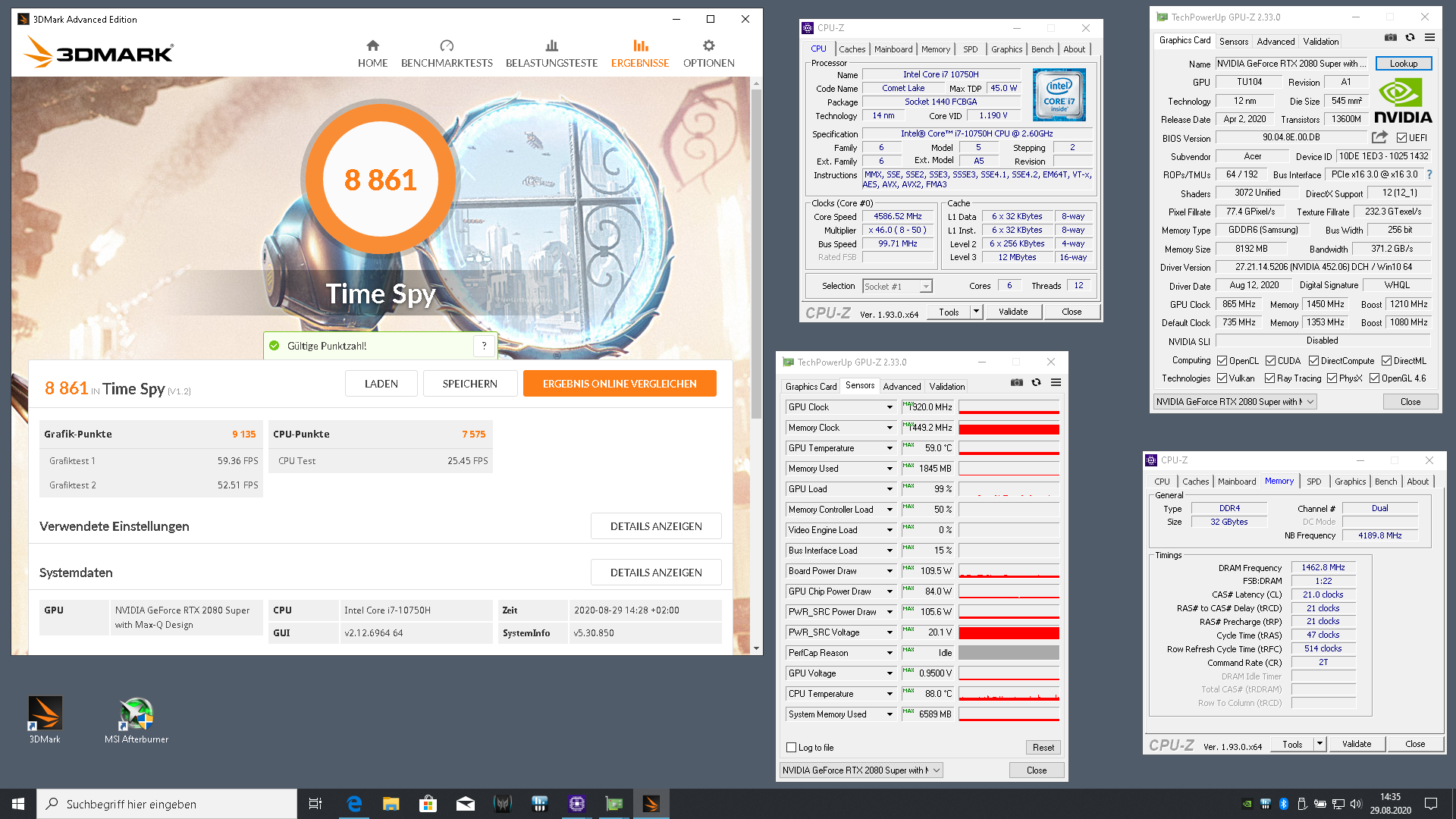Open the Mail app from the taskbar
The width and height of the screenshot is (1456, 819).
coord(466,804)
